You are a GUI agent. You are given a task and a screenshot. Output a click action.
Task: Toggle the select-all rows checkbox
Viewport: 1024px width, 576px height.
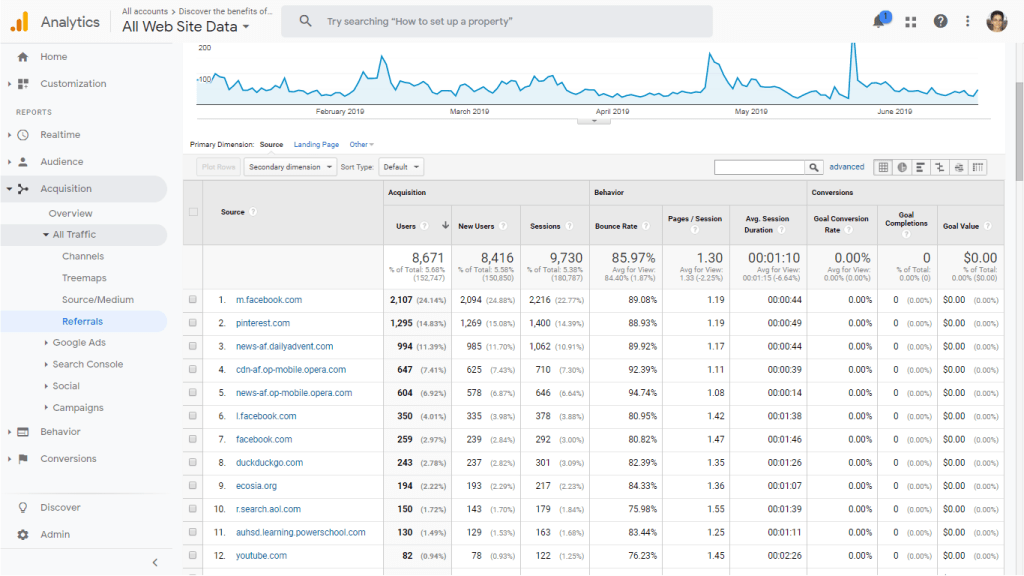pyautogui.click(x=193, y=212)
